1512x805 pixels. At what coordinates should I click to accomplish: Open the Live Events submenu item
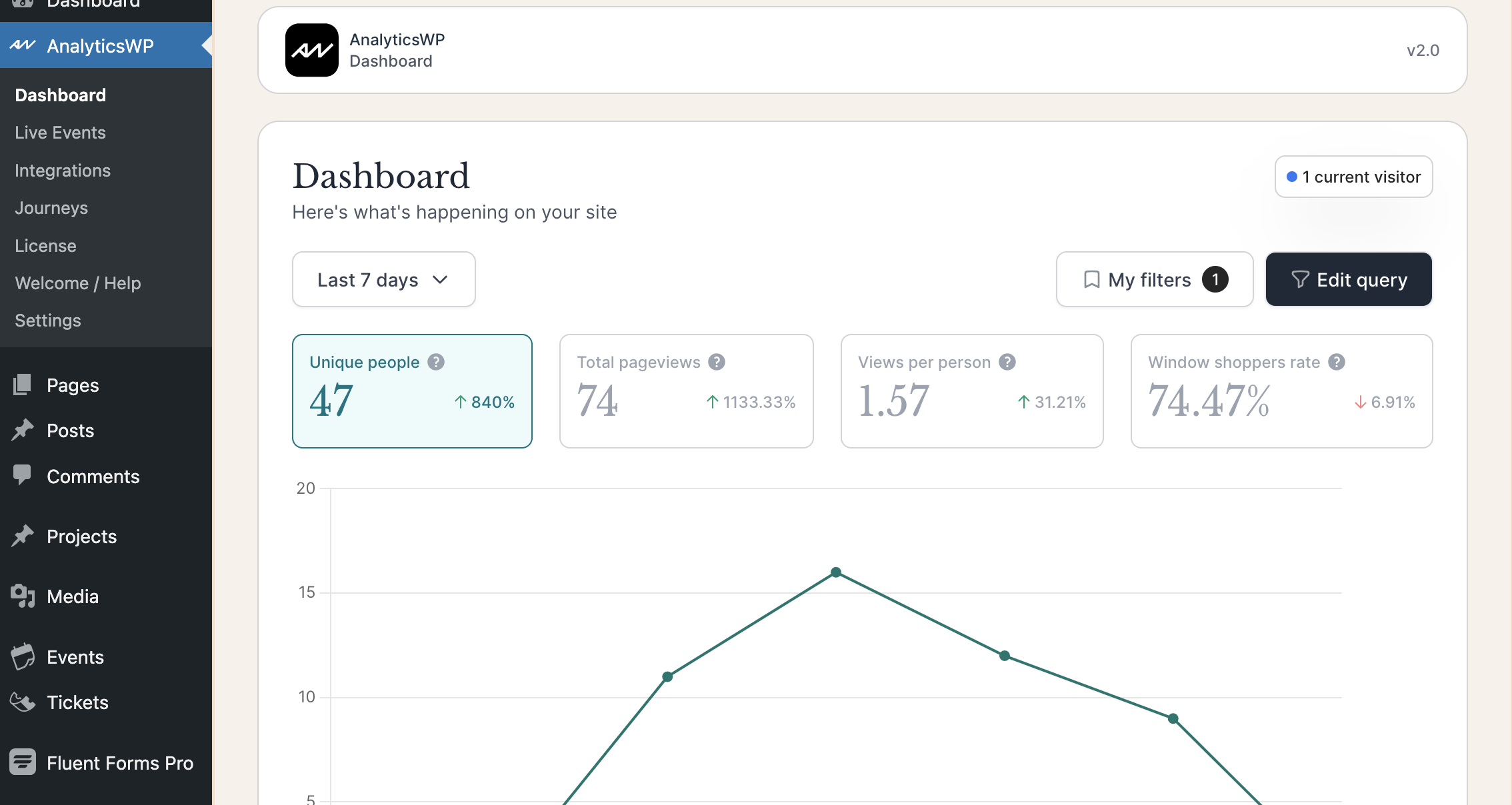click(x=60, y=133)
